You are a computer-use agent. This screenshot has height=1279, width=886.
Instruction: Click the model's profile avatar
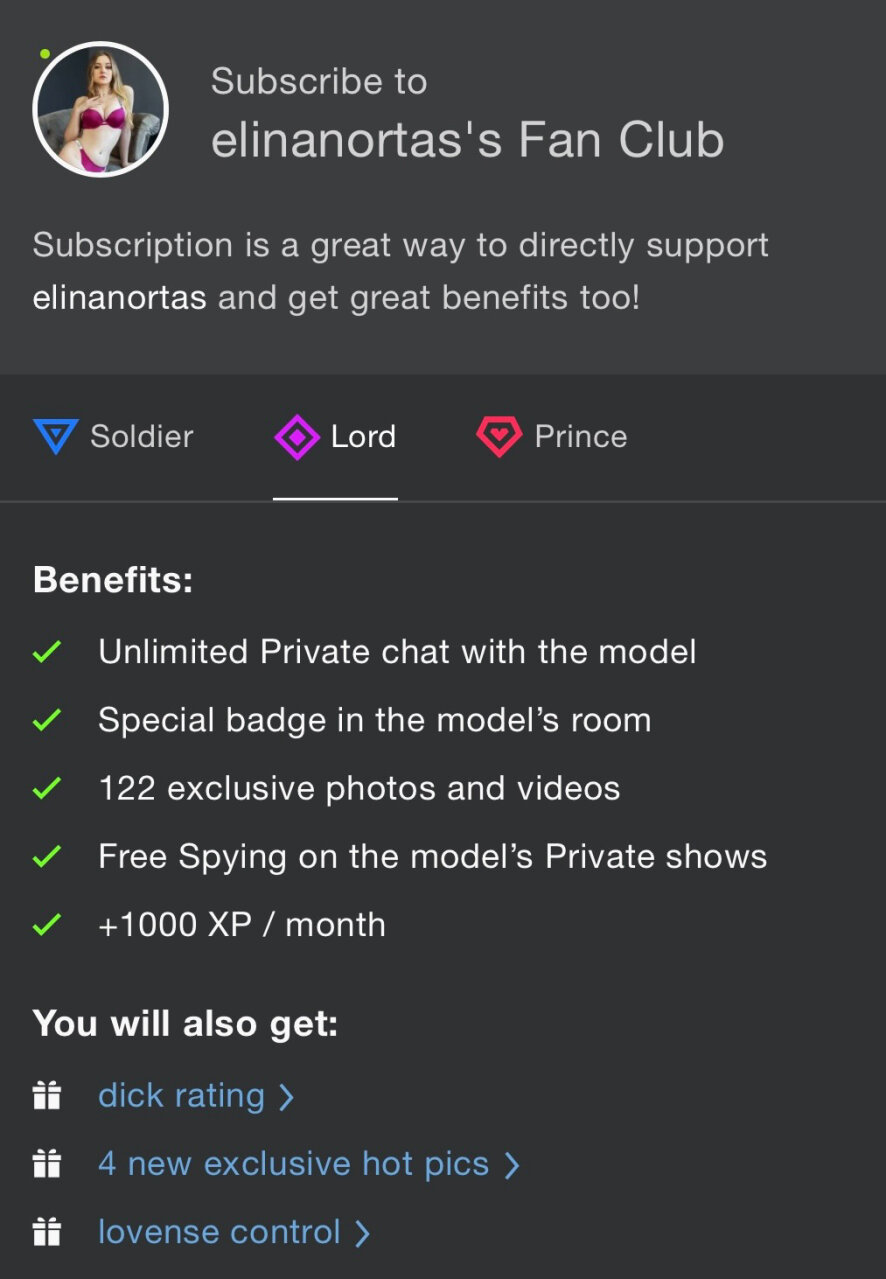pos(100,109)
